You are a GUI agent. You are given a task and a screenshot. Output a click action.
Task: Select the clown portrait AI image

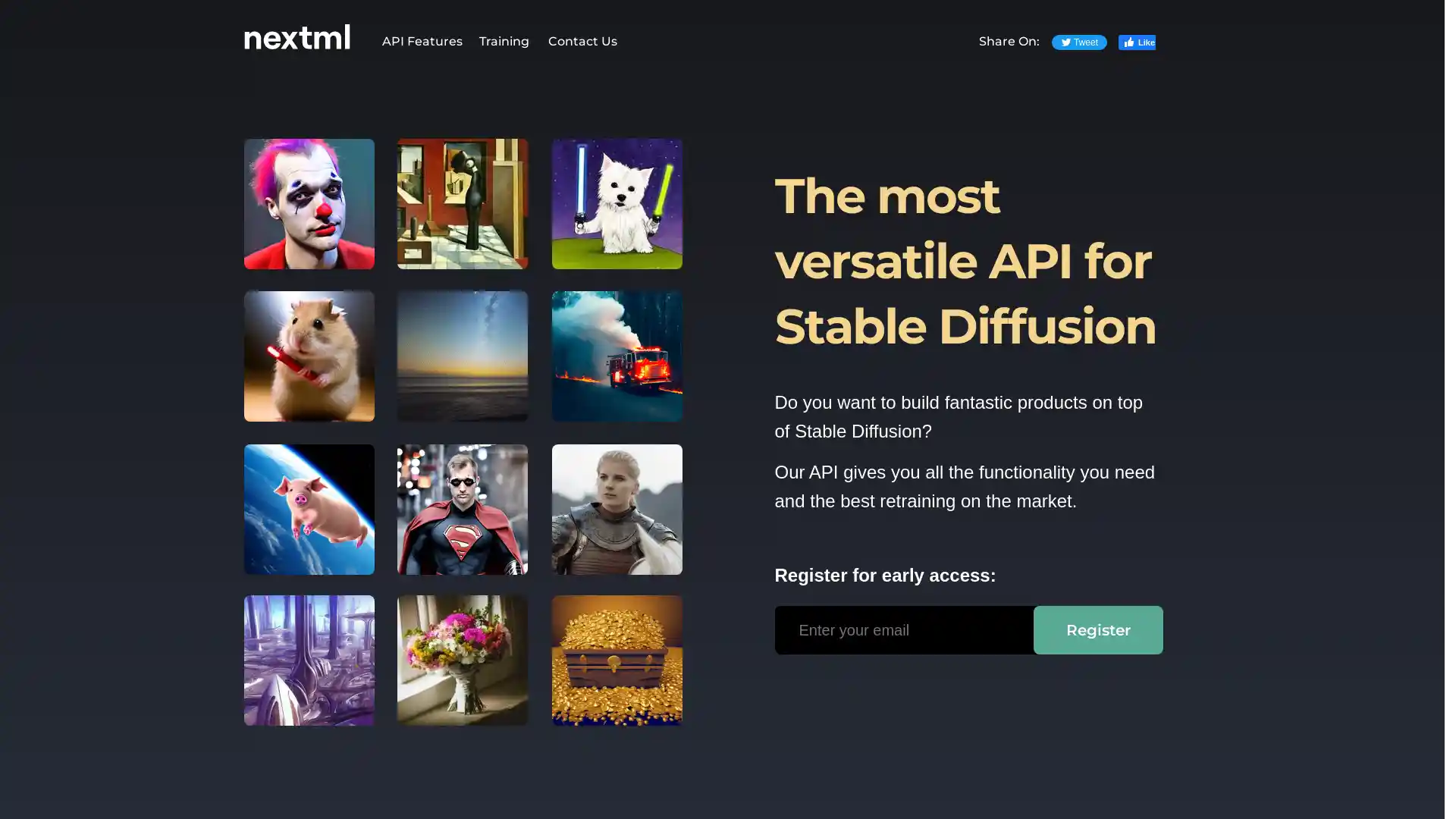tap(309, 203)
